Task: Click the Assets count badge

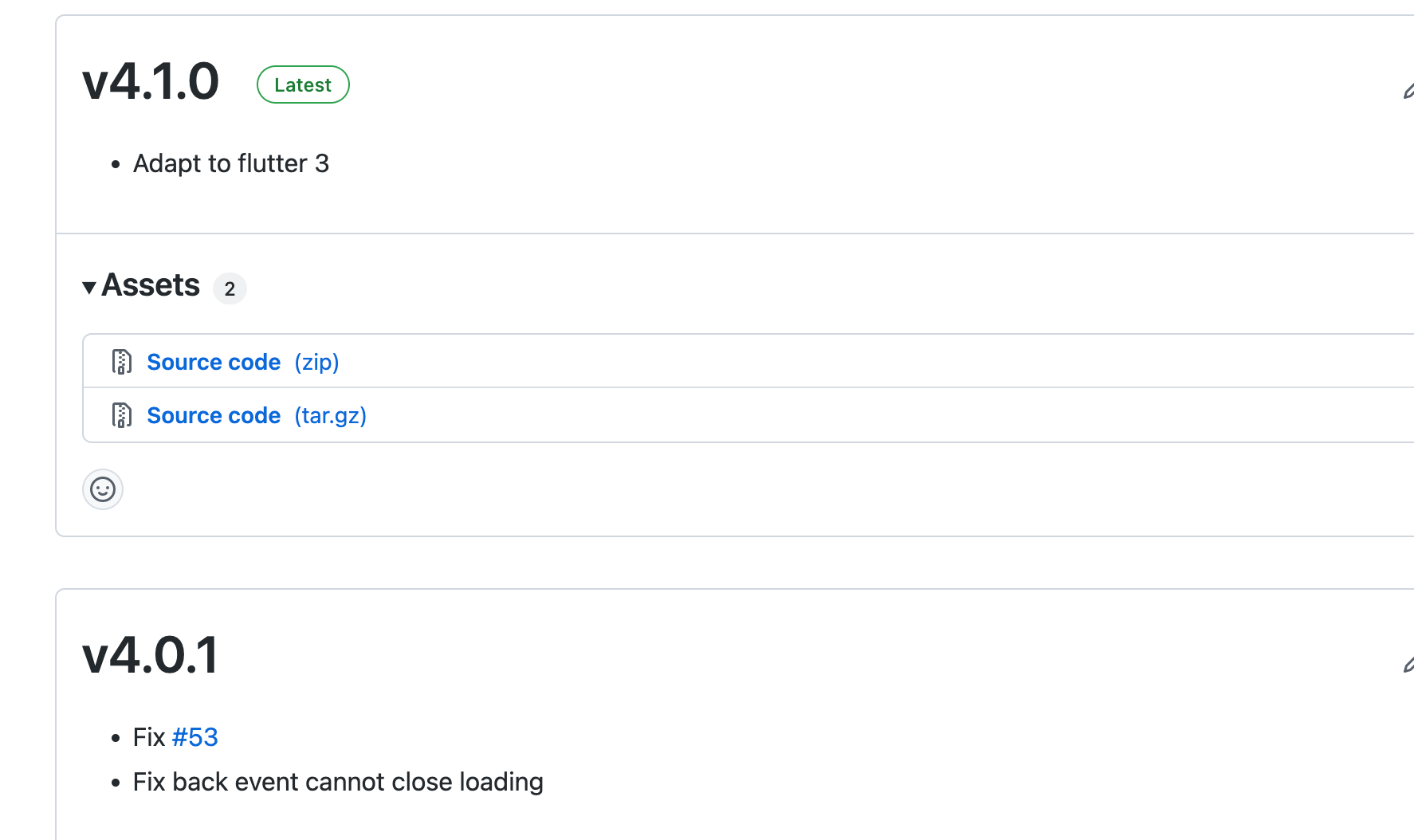Action: click(230, 289)
